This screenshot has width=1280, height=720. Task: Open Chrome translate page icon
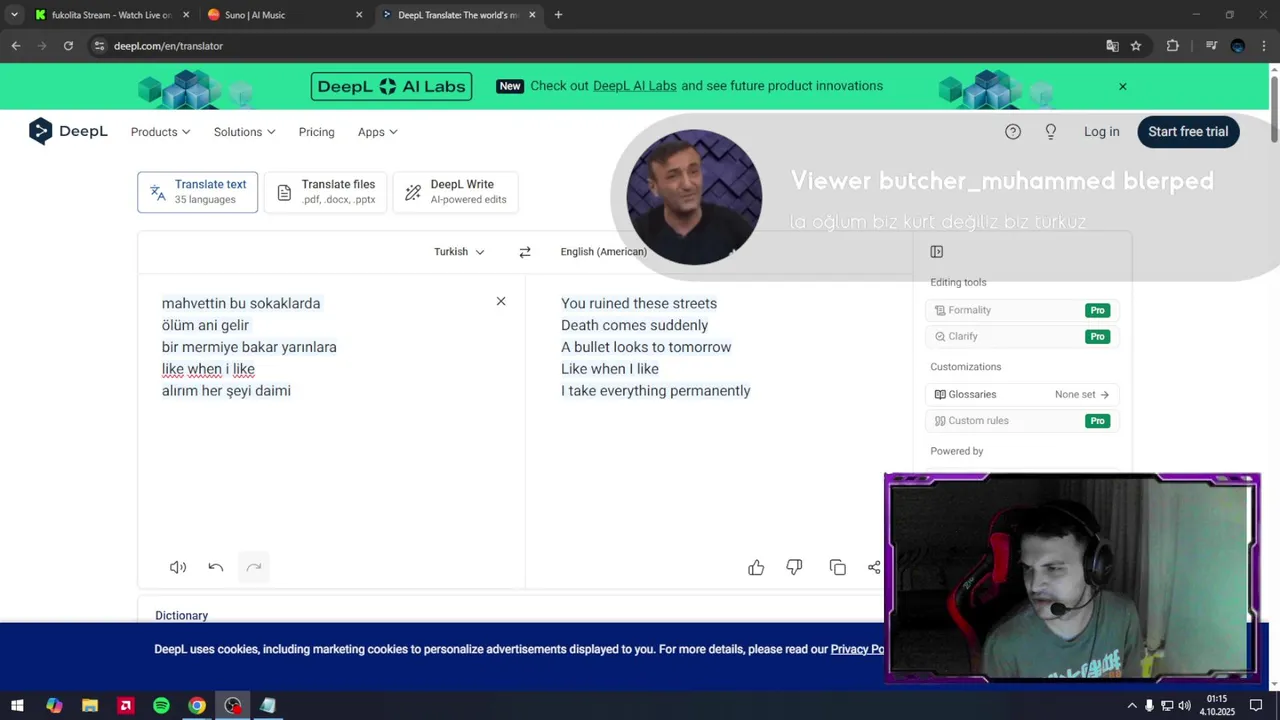[x=1112, y=46]
